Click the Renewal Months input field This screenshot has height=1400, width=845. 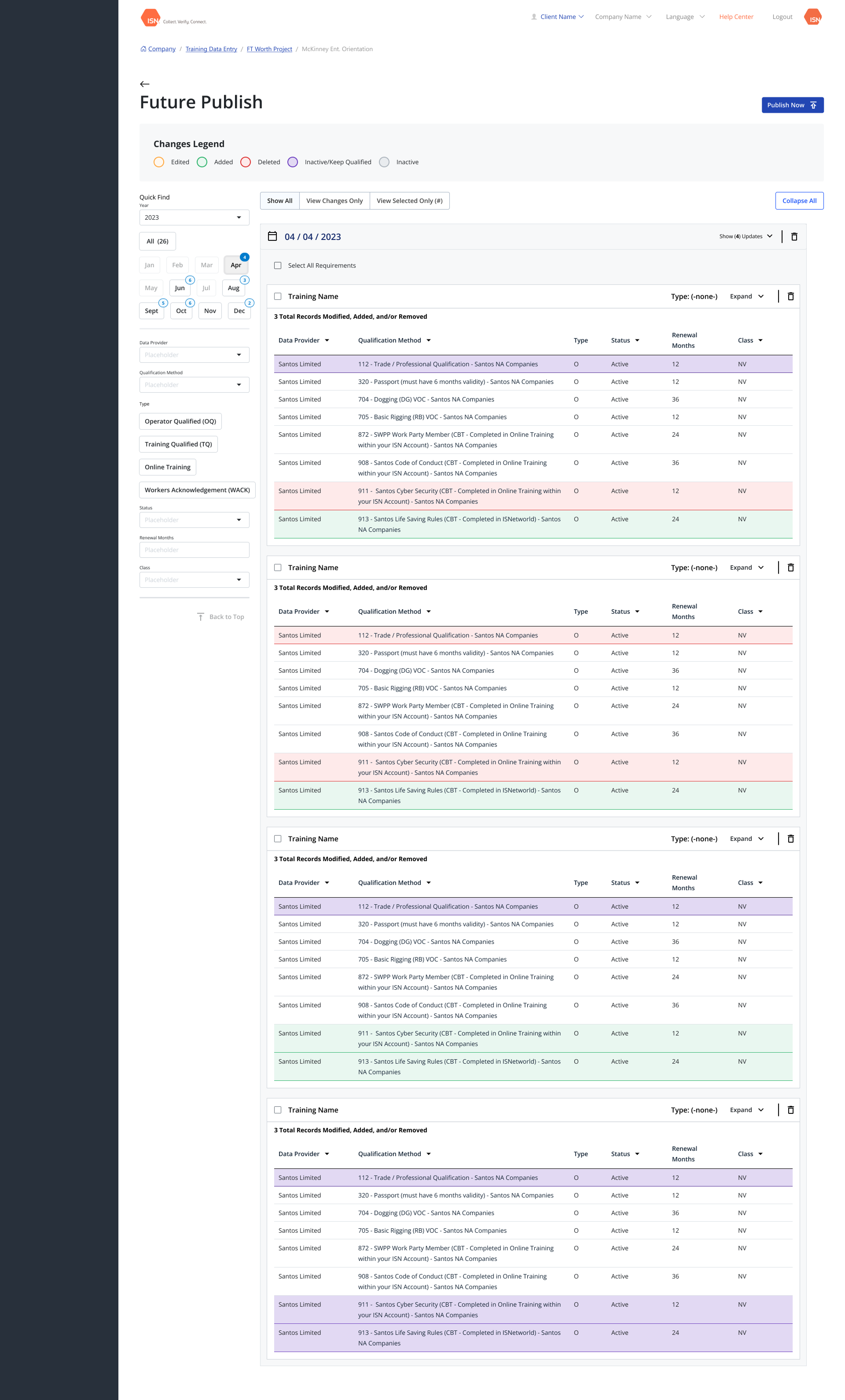coord(194,549)
